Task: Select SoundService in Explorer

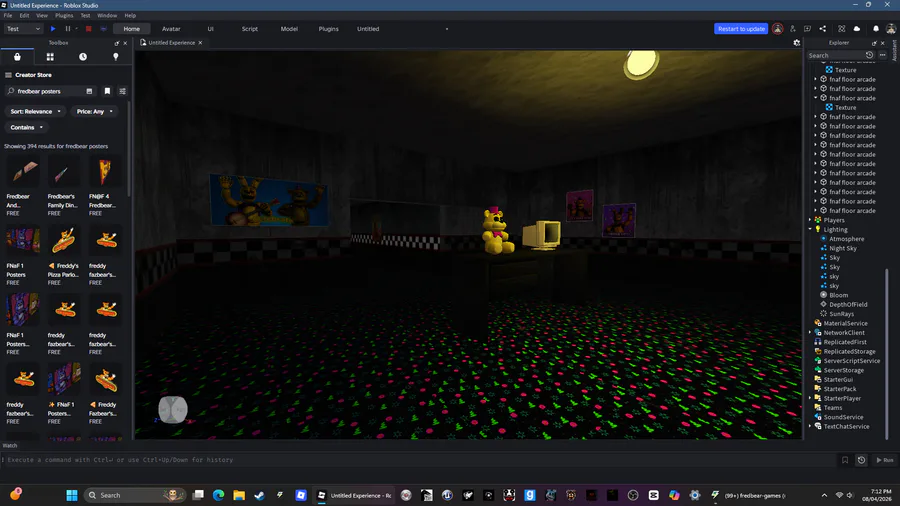Action: pyautogui.click(x=843, y=417)
